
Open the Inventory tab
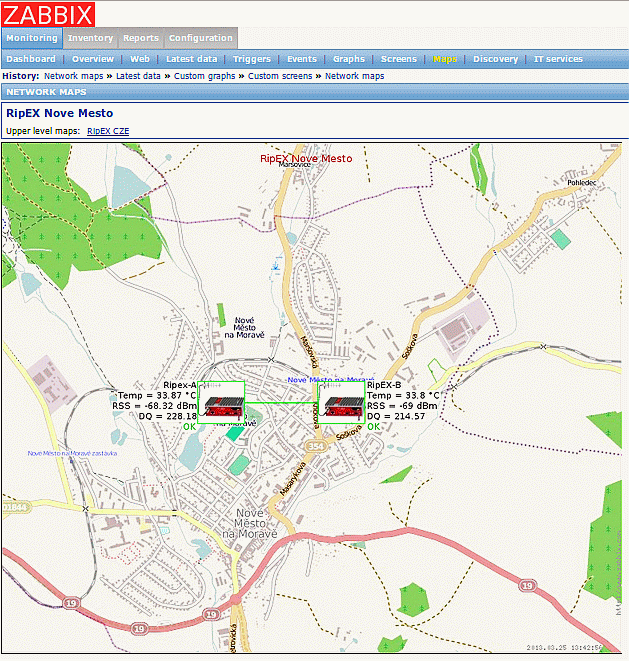click(91, 38)
